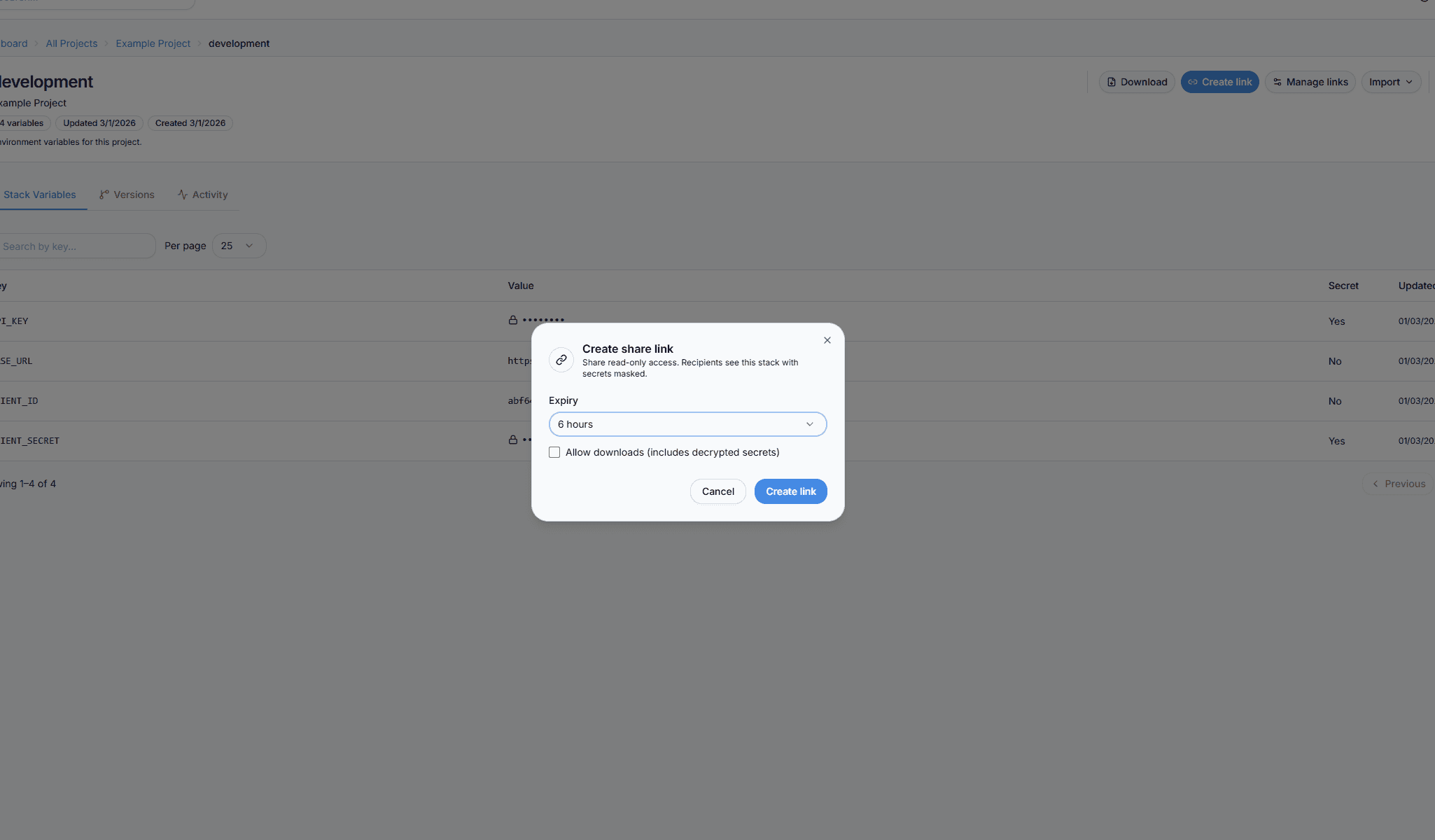Viewport: 1435px width, 840px height.
Task: Enable the Allow downloads checkbox
Action: (x=554, y=452)
